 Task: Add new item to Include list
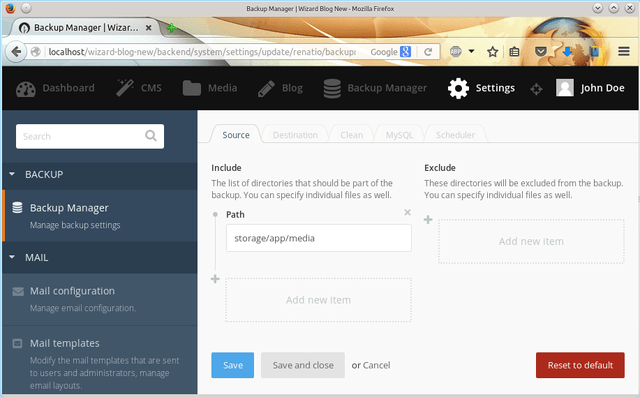[318, 300]
